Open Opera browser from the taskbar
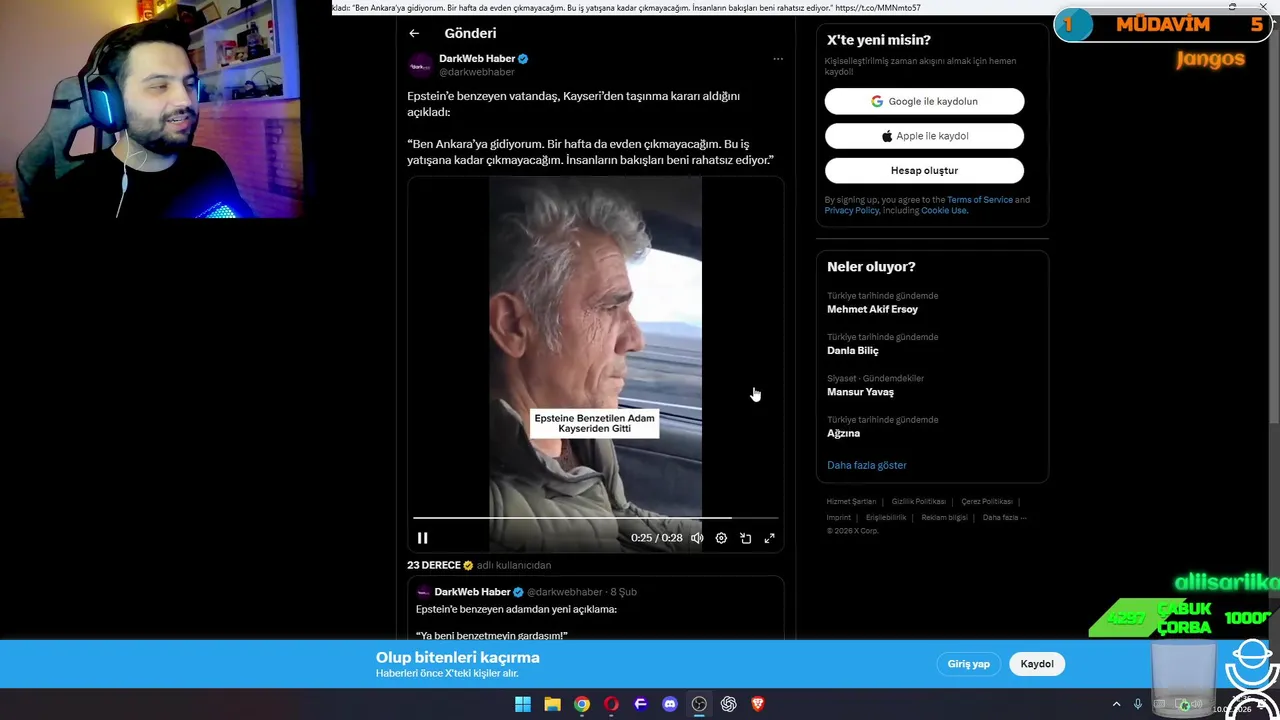Image resolution: width=1280 pixels, height=720 pixels. point(611,704)
